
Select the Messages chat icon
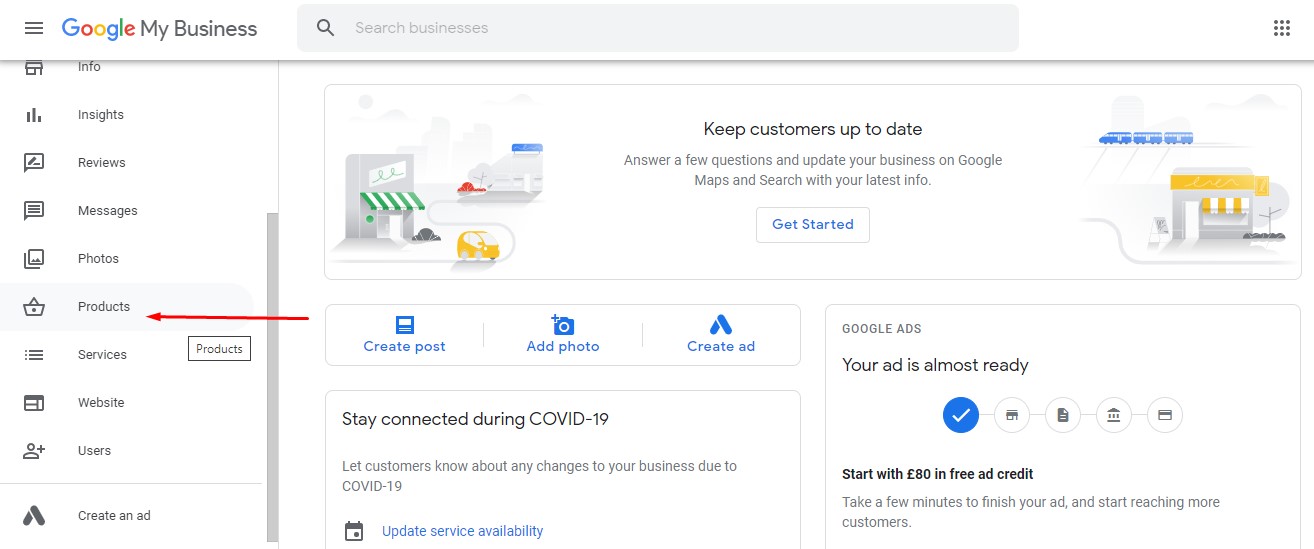click(34, 211)
